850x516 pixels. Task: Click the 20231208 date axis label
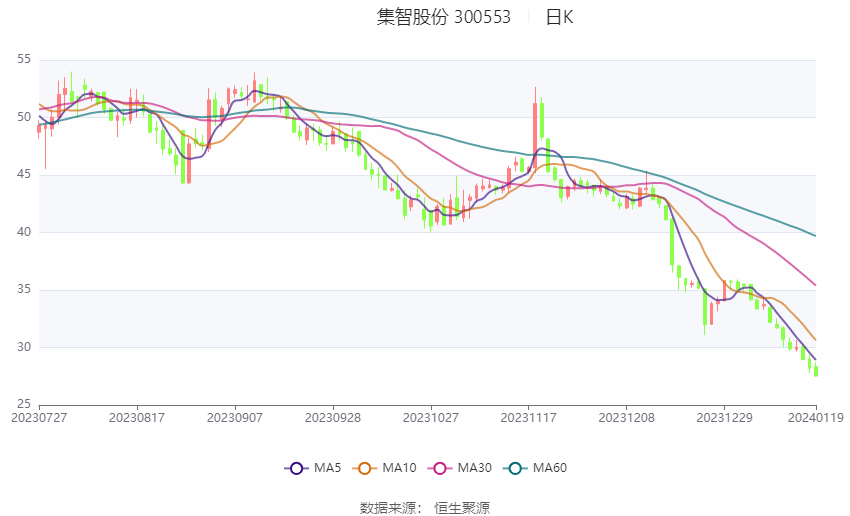click(627, 418)
